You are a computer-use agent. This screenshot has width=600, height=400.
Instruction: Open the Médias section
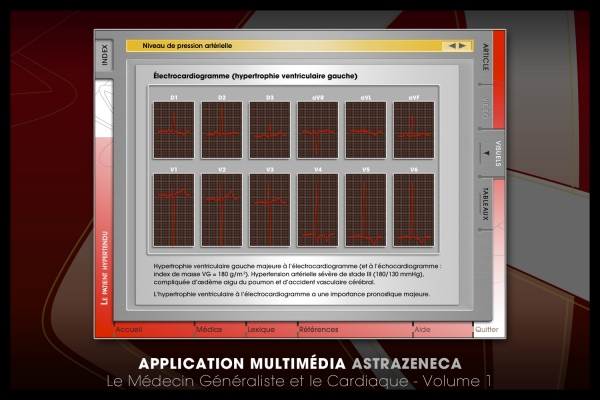click(x=209, y=328)
